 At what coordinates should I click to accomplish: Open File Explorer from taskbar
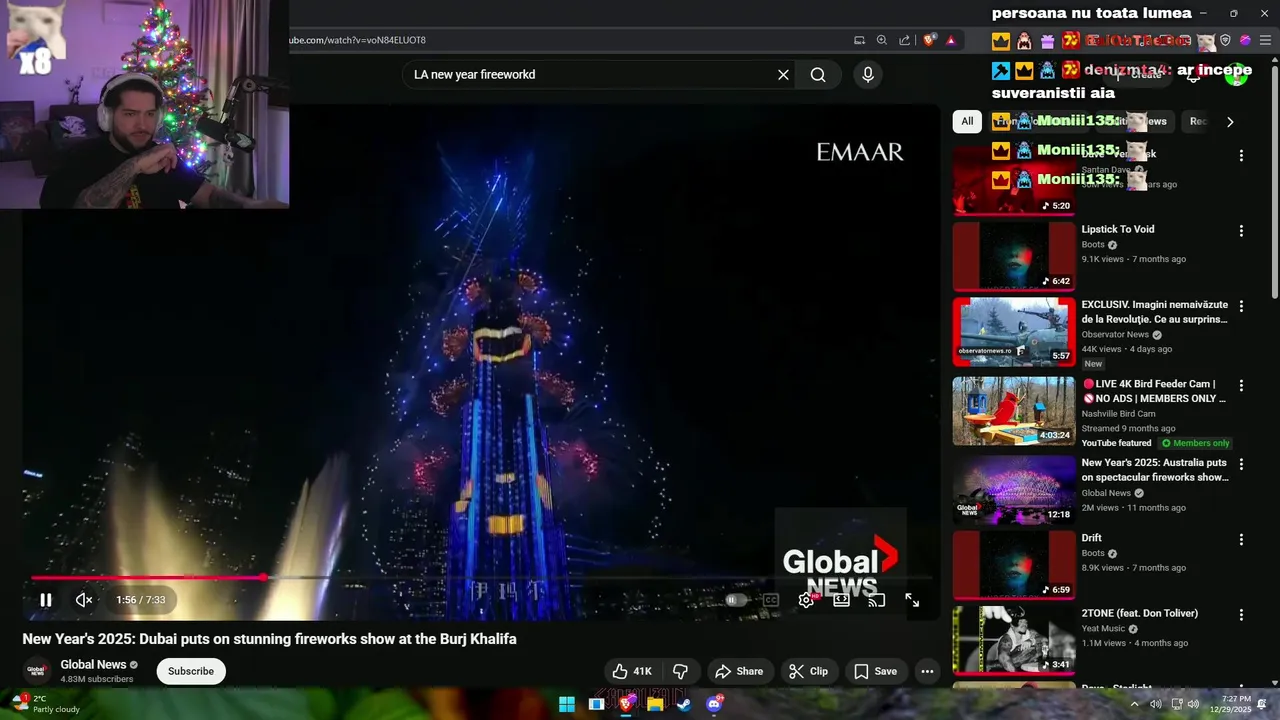click(x=655, y=704)
